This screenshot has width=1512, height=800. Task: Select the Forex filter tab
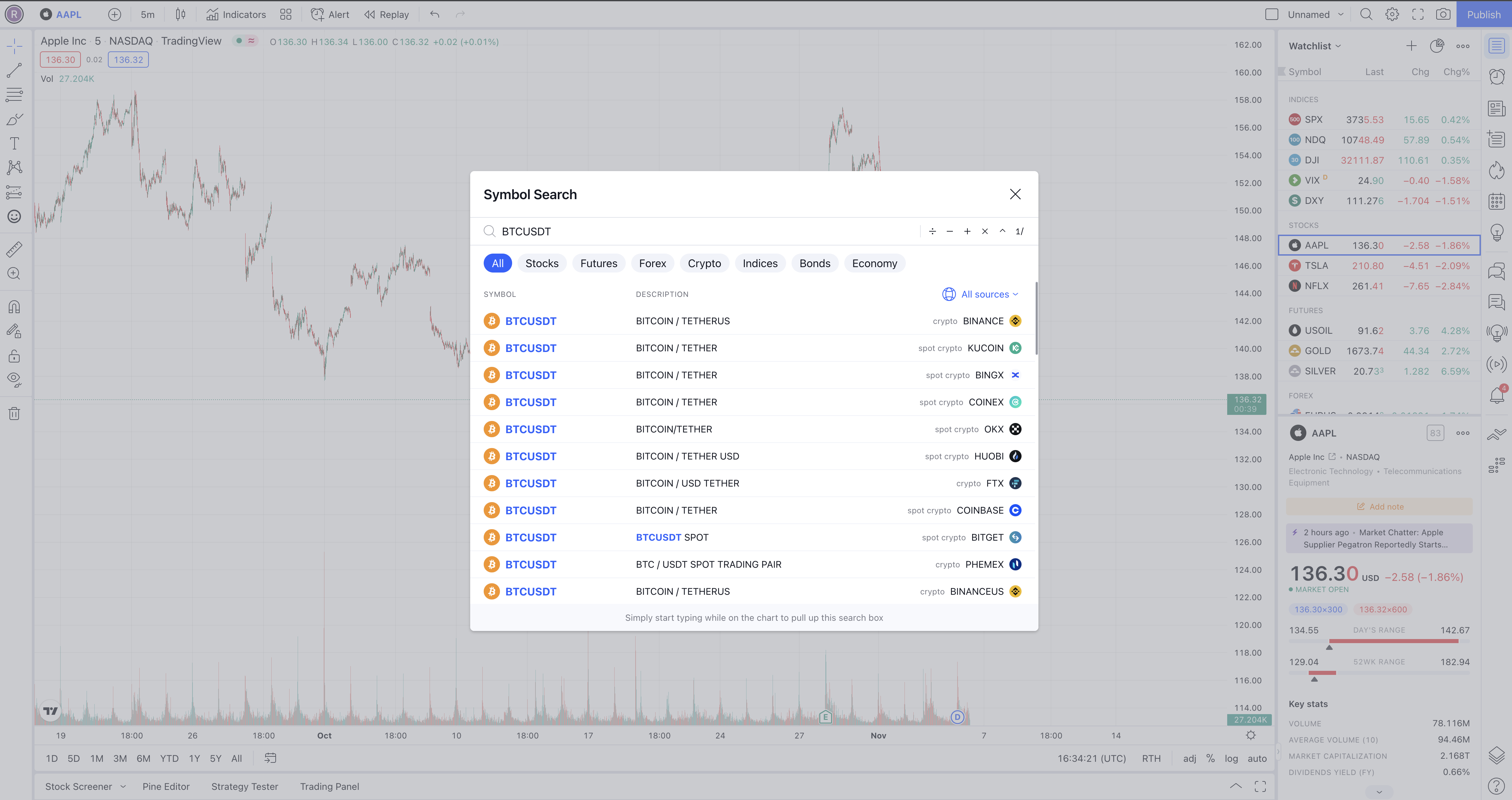pos(653,263)
